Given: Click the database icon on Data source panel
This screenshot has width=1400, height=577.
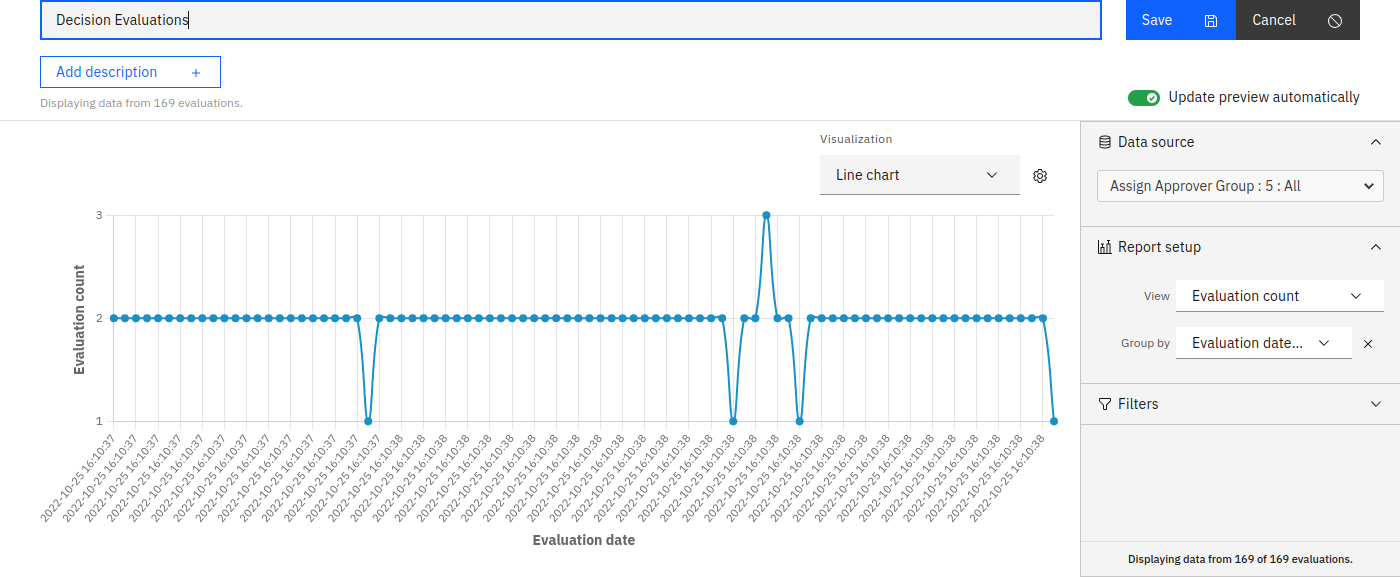Looking at the screenshot, I should click(x=1102, y=141).
